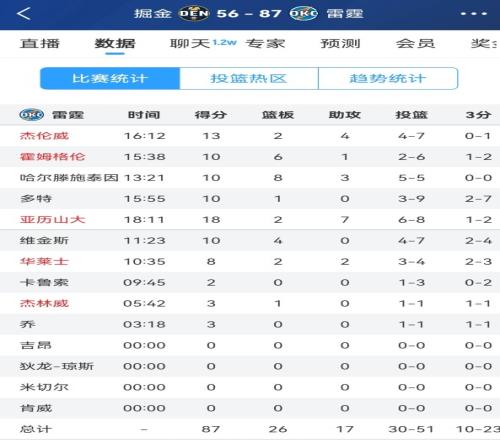This screenshot has height=440, width=500.
Task: Tap the 56 - 87 score display
Action: pos(249,14)
